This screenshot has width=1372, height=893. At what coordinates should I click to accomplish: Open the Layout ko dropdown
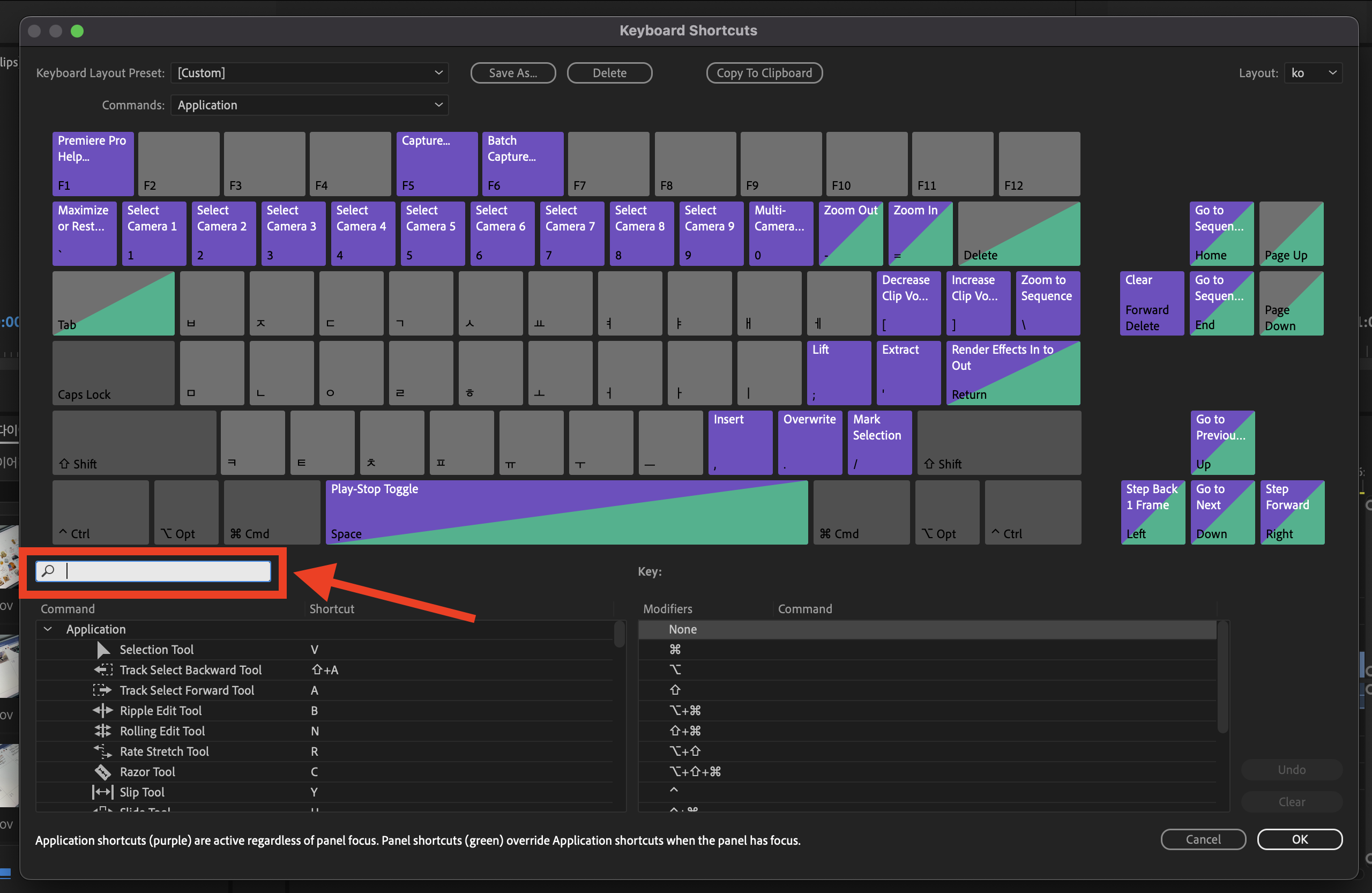click(x=1313, y=73)
